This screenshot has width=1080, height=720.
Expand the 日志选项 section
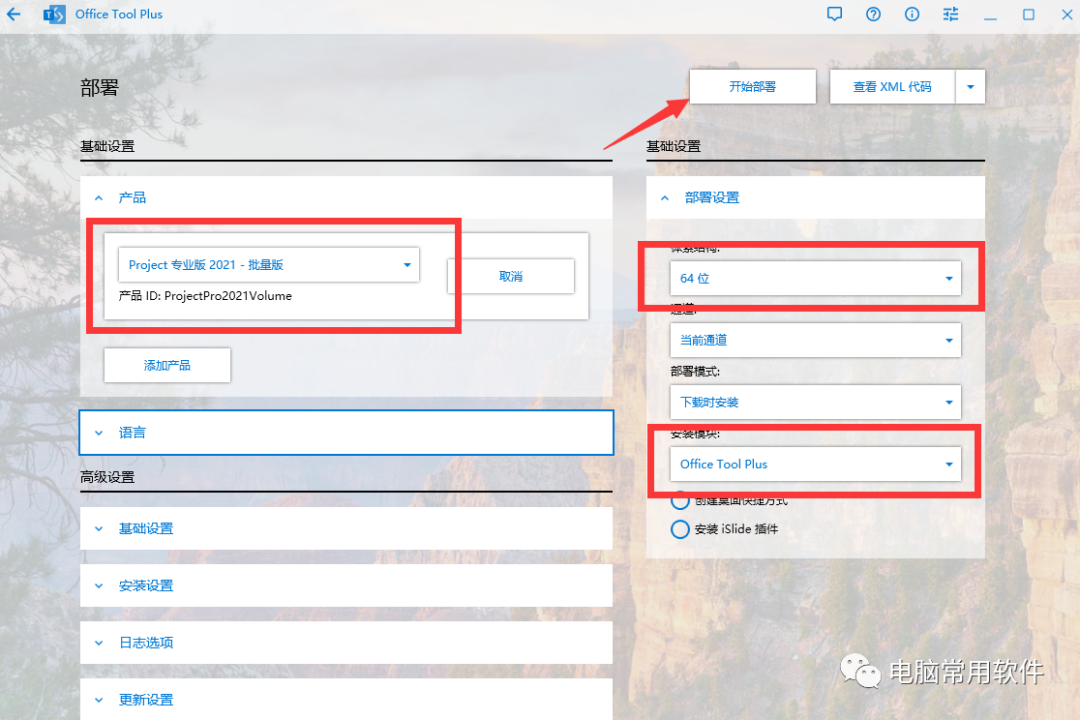[346, 643]
